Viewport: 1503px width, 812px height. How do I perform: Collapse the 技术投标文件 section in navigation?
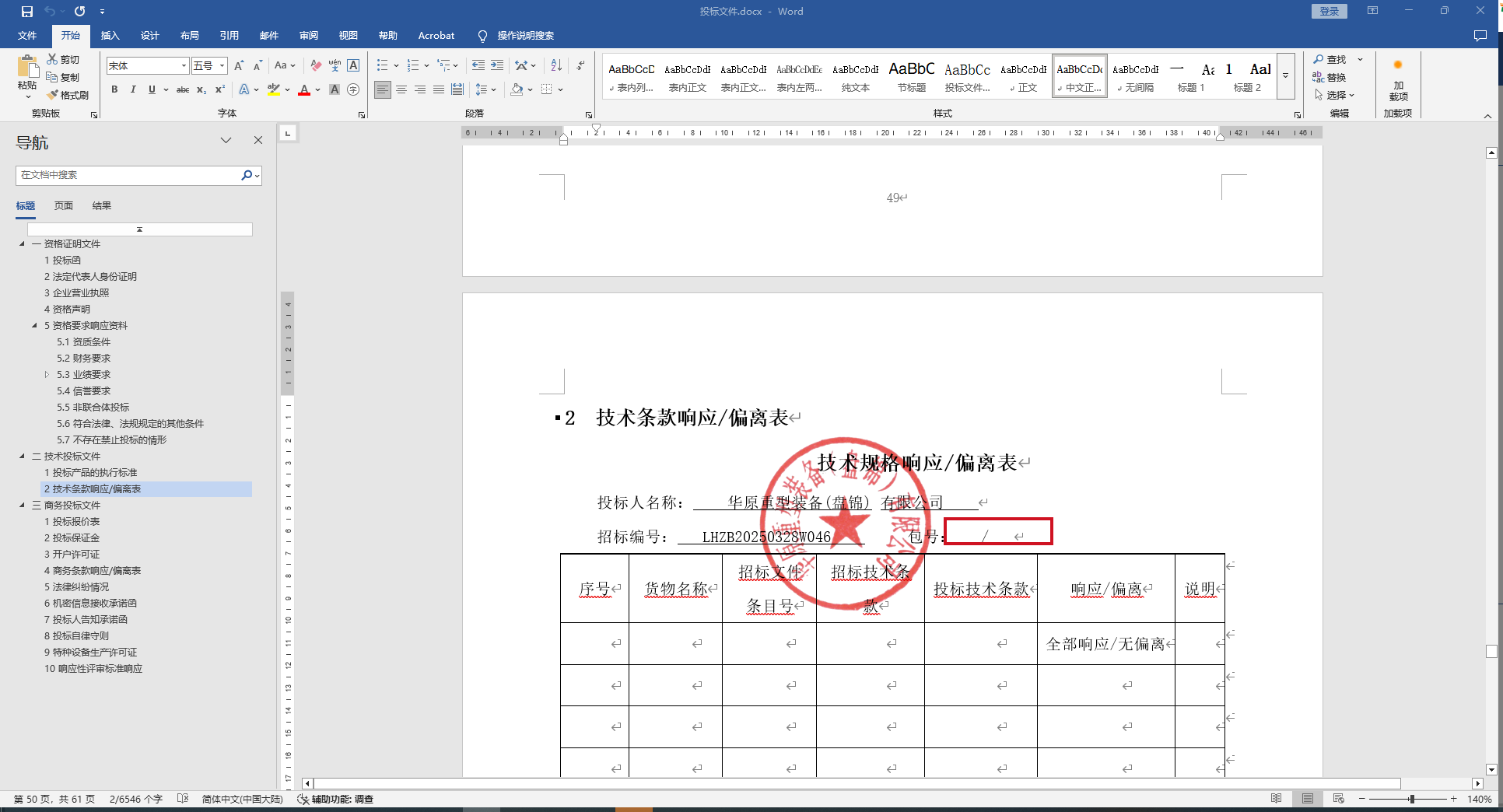[22, 457]
